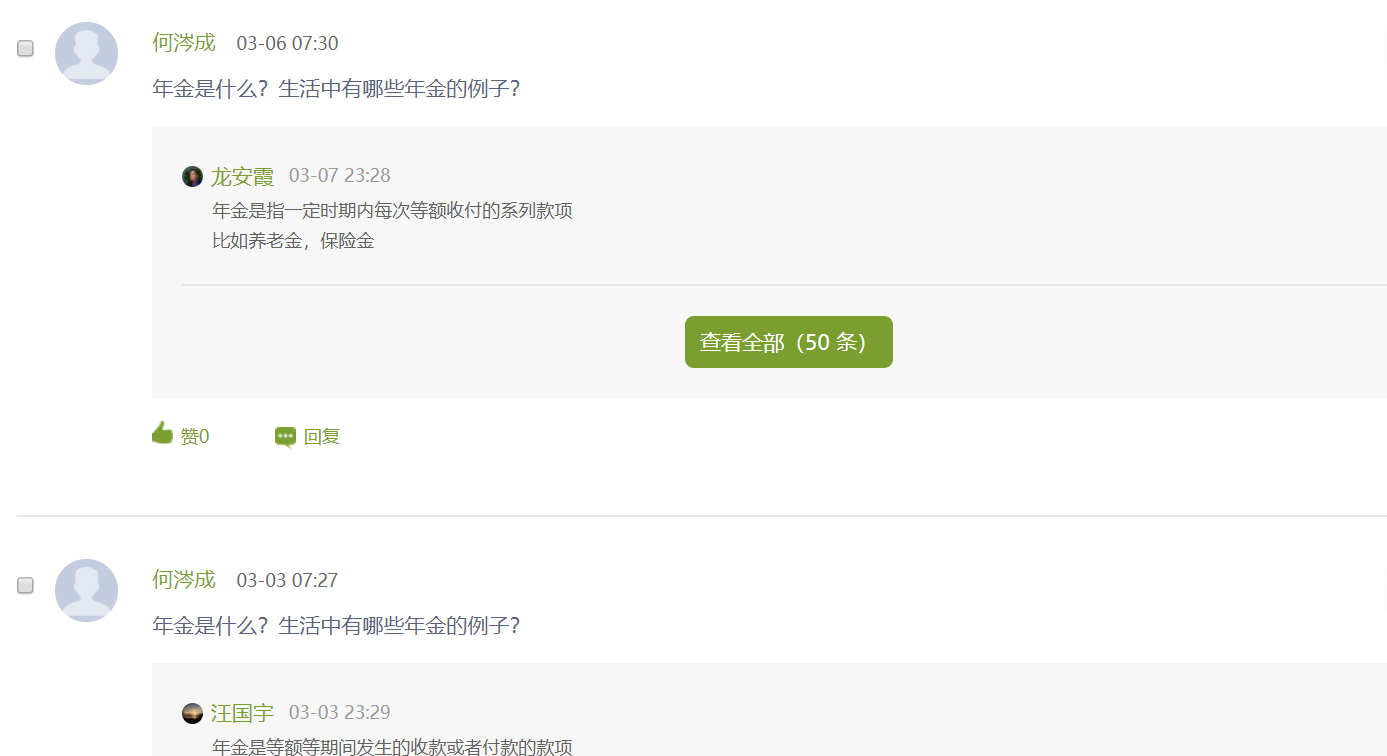Click the 03-06 07:30 post timestamp

click(287, 44)
